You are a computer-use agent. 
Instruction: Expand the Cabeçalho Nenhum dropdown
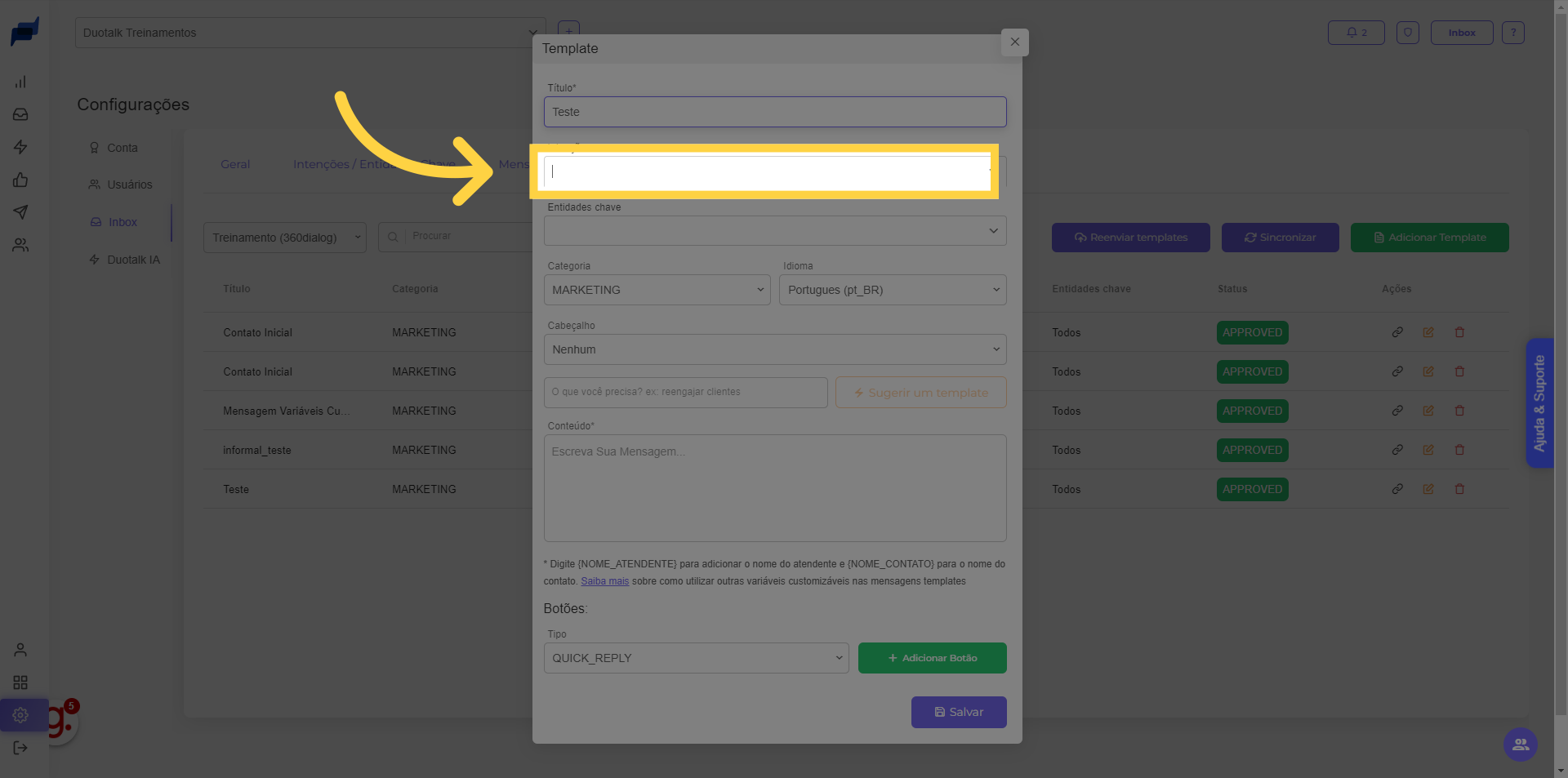pyautogui.click(x=774, y=349)
